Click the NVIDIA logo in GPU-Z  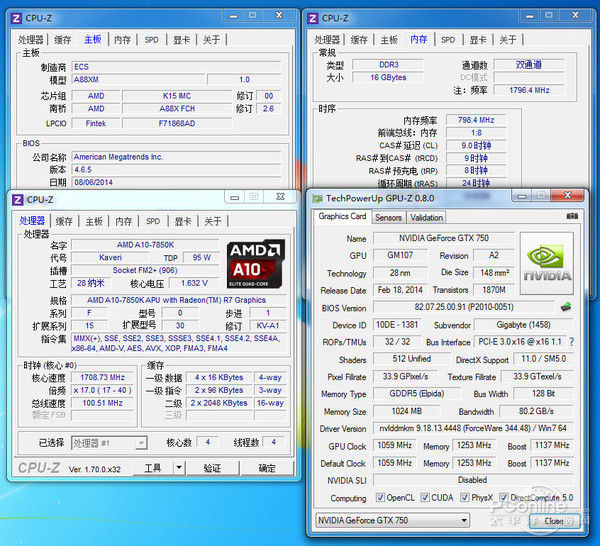point(544,264)
